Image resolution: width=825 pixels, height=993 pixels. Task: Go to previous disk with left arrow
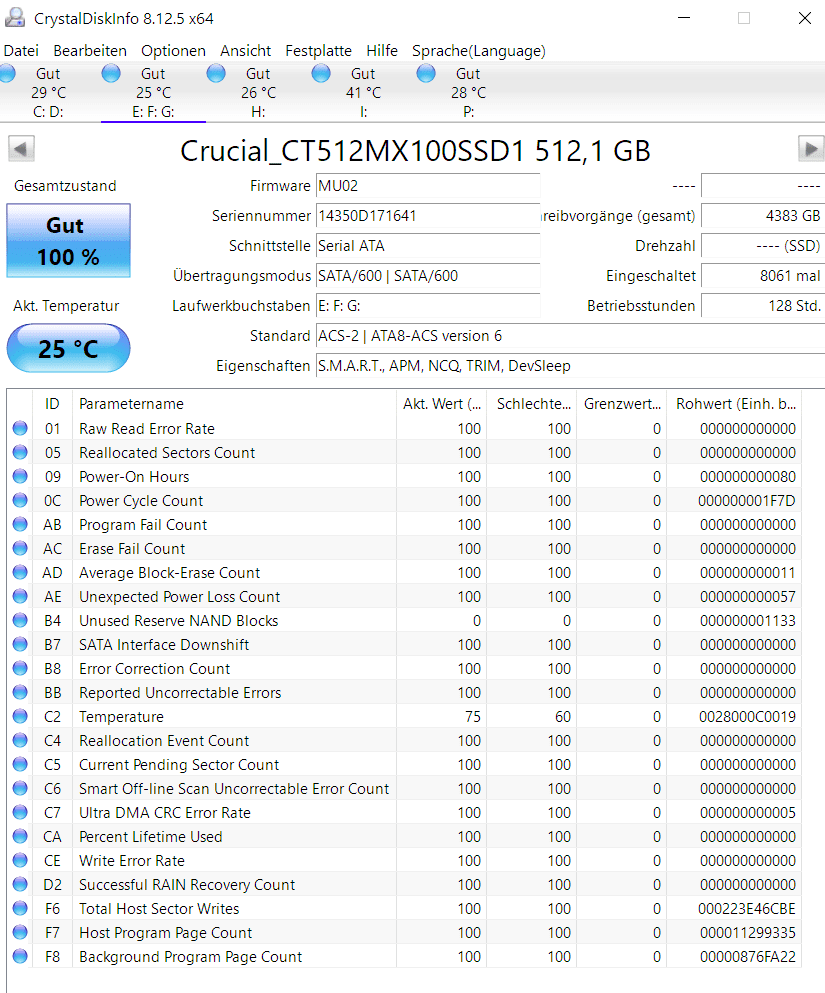pos(21,149)
